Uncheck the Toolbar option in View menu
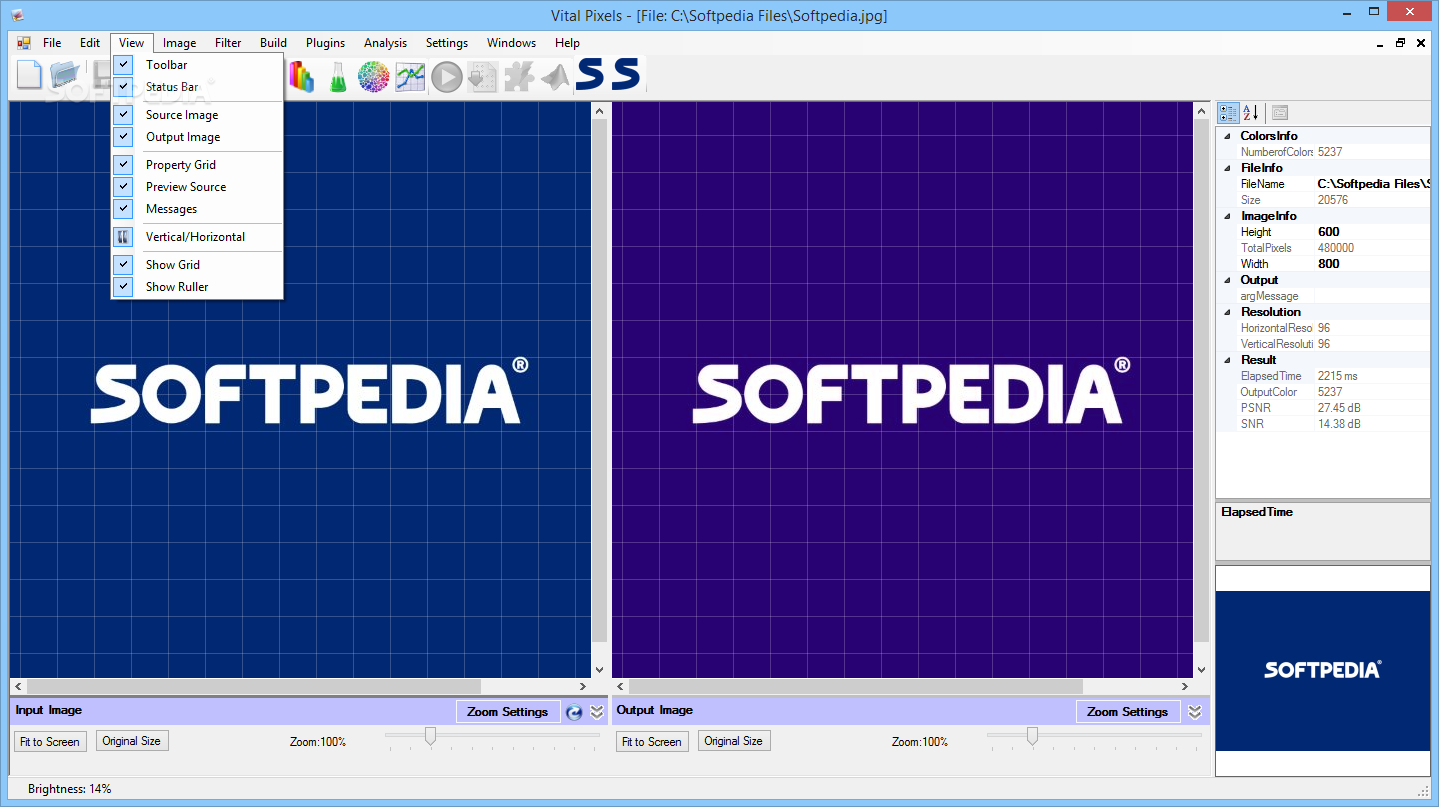The height and width of the screenshot is (807, 1439). 197,65
